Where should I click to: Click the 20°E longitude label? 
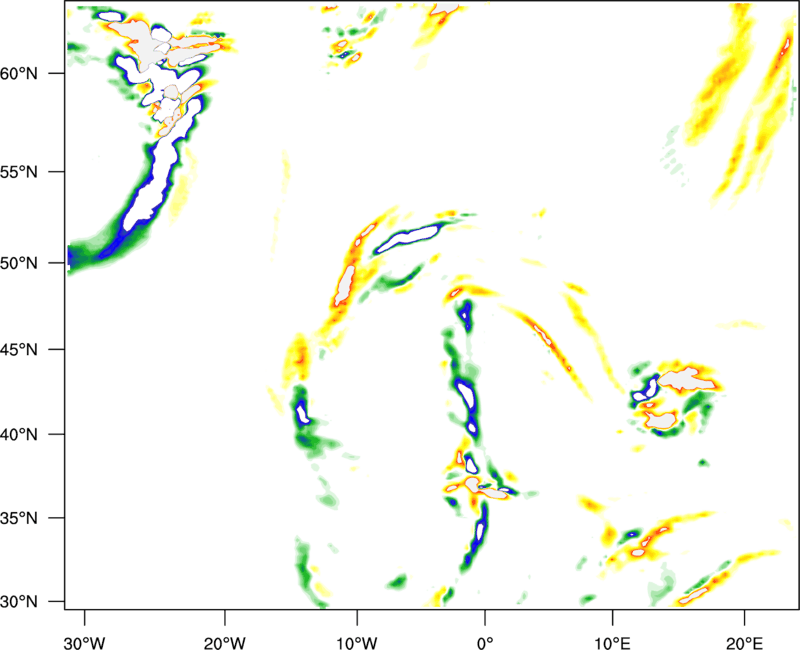click(744, 643)
